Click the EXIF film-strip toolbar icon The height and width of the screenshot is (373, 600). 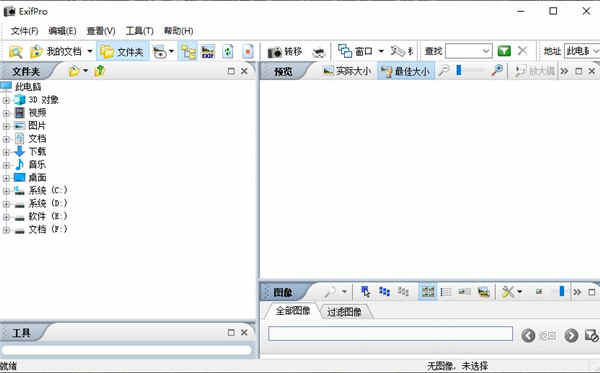[208, 52]
